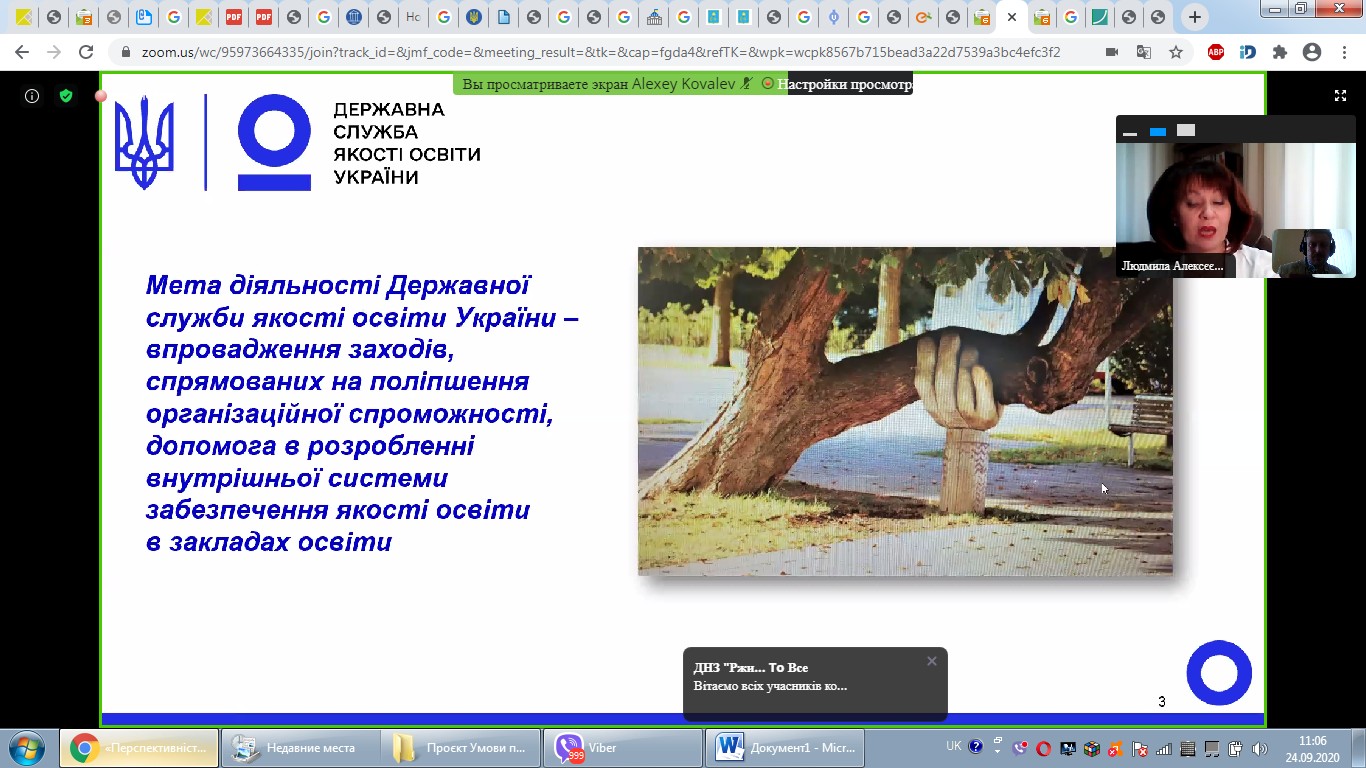Minimize the Zoom video panel

(1130, 132)
